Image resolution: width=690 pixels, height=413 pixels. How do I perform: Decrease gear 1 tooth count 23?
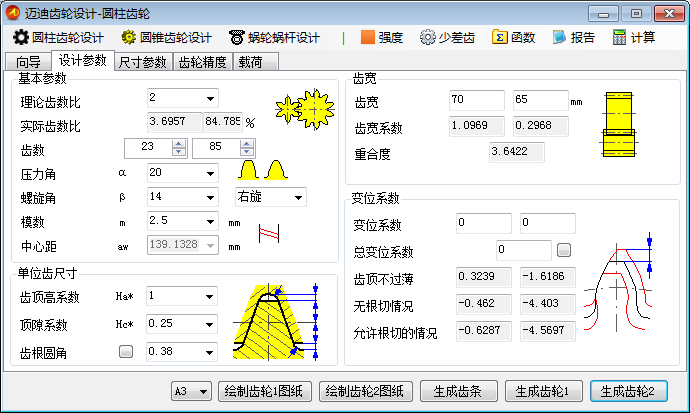pos(179,152)
